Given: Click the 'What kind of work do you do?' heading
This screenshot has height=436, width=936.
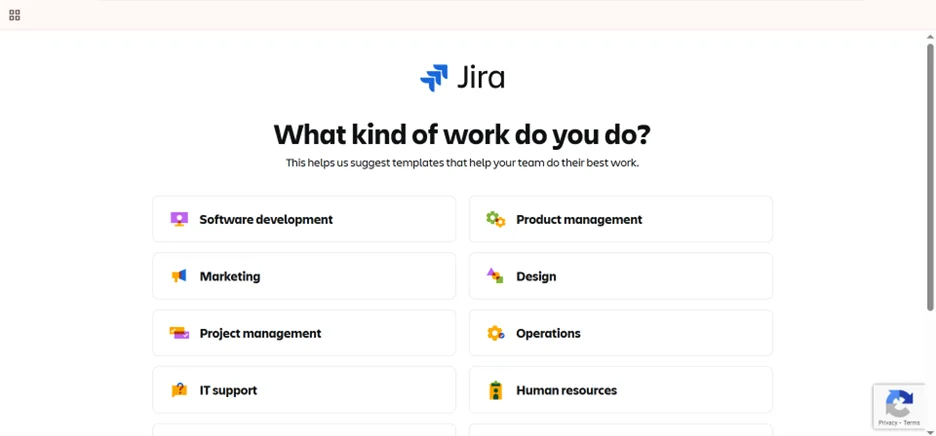Looking at the screenshot, I should tap(462, 135).
